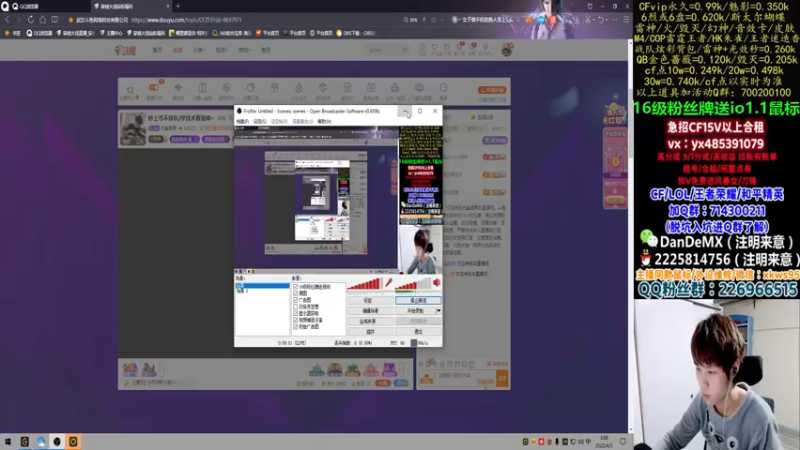
Task: Open the 设定档 menu in OBS
Action: tap(279, 121)
